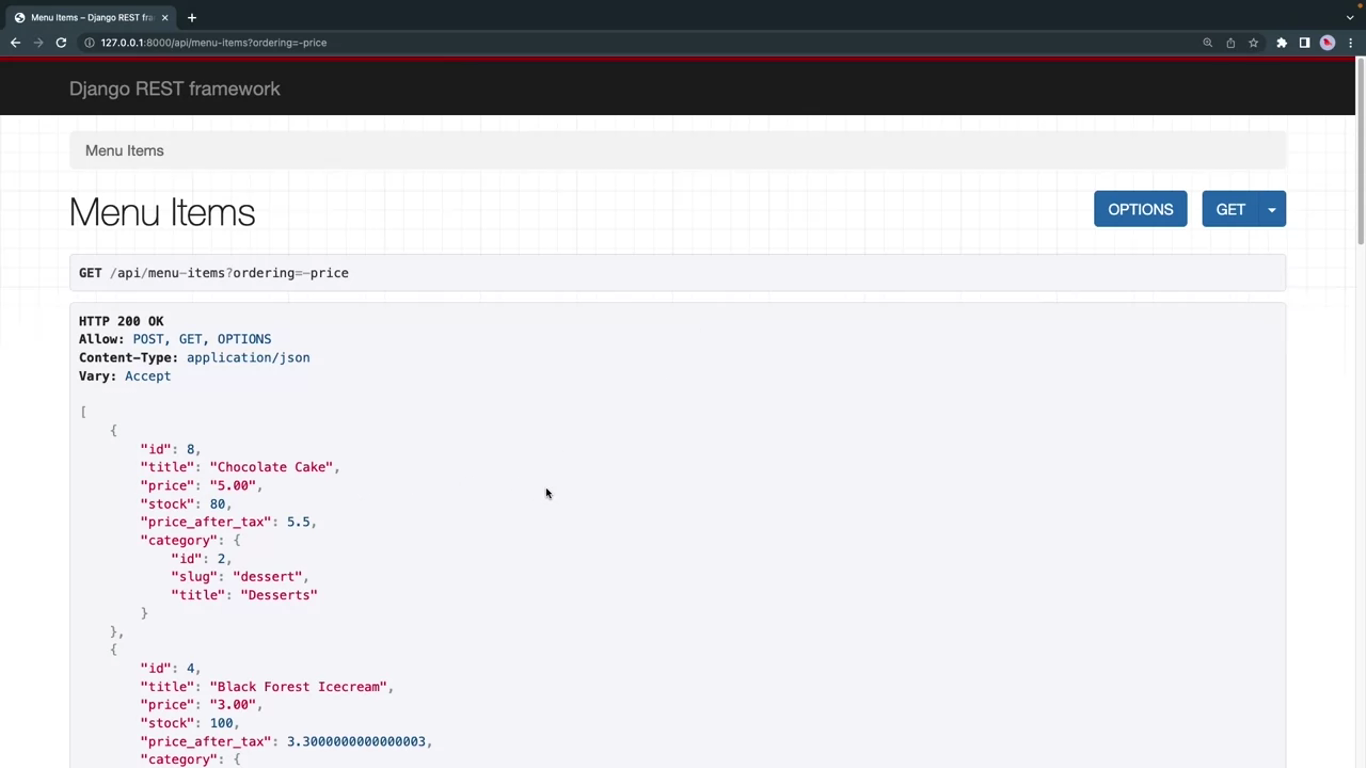Click the URL address bar field
Screen dimensions: 1366x768
(600, 43)
